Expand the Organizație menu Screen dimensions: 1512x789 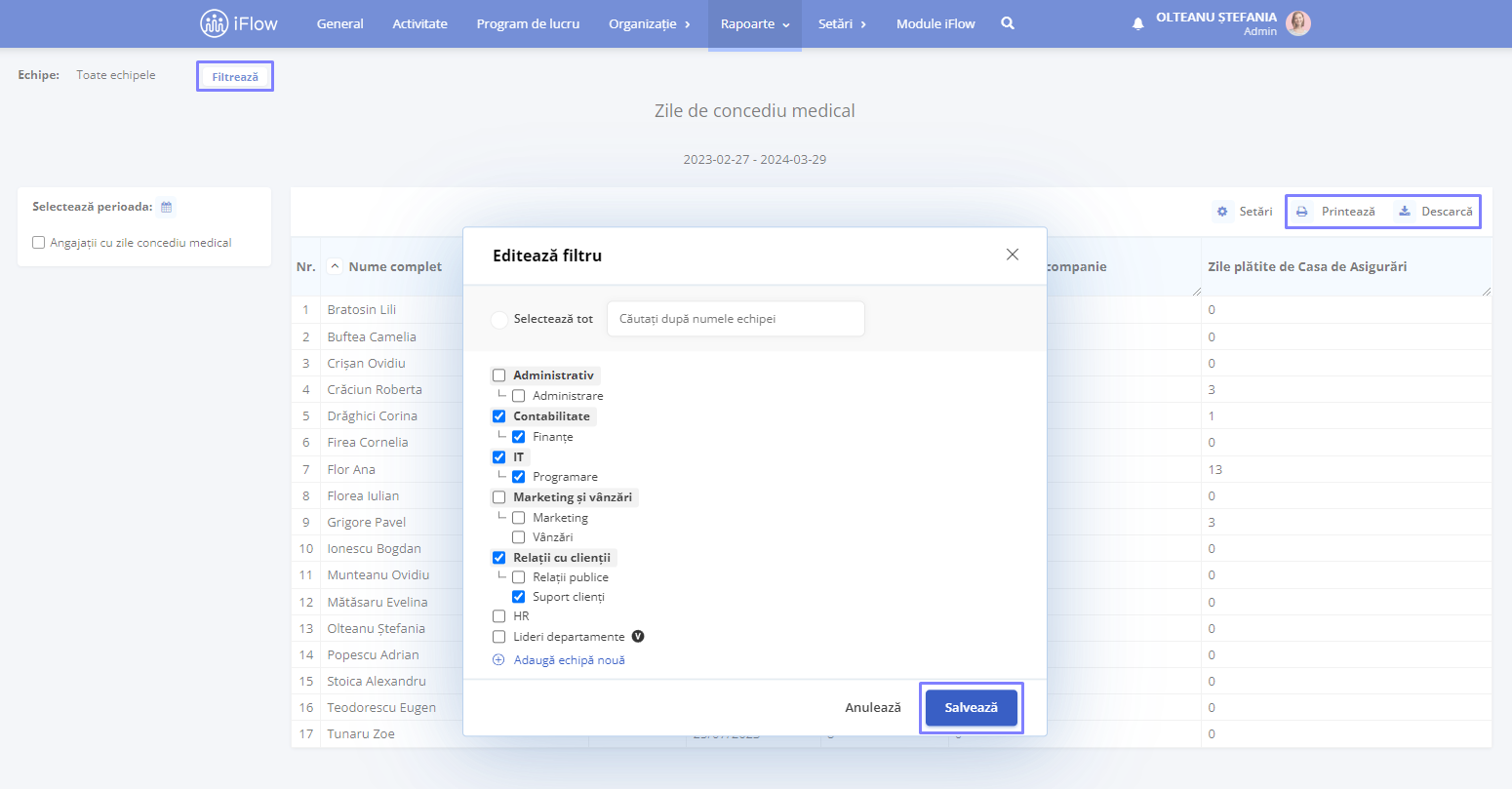click(650, 23)
